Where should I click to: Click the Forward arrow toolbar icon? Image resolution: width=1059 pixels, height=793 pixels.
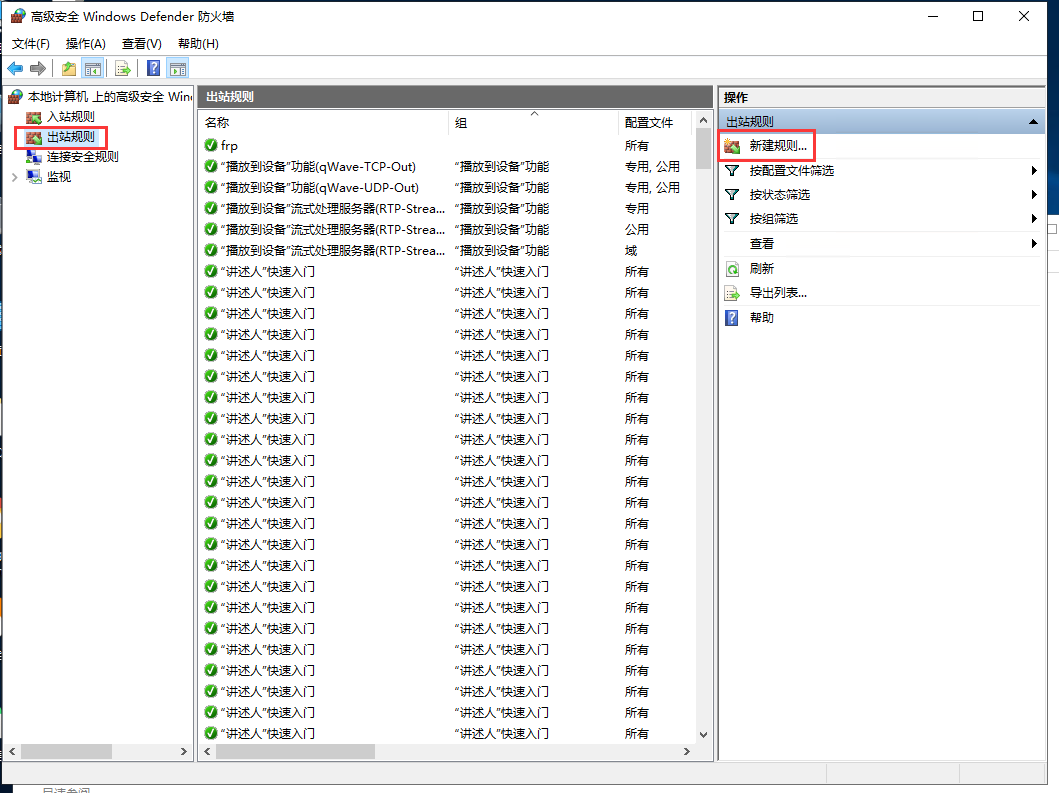[x=38, y=68]
